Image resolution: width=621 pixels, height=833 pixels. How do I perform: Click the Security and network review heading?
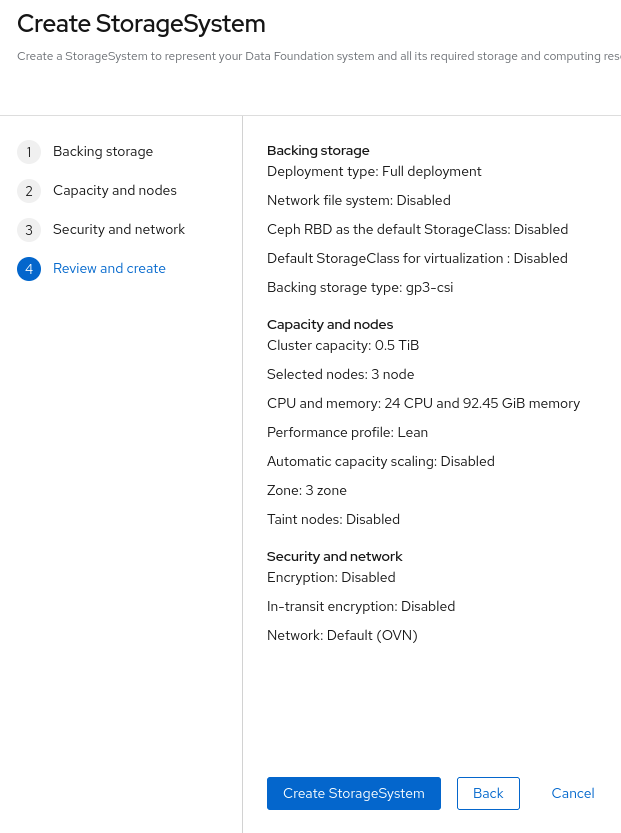click(334, 556)
